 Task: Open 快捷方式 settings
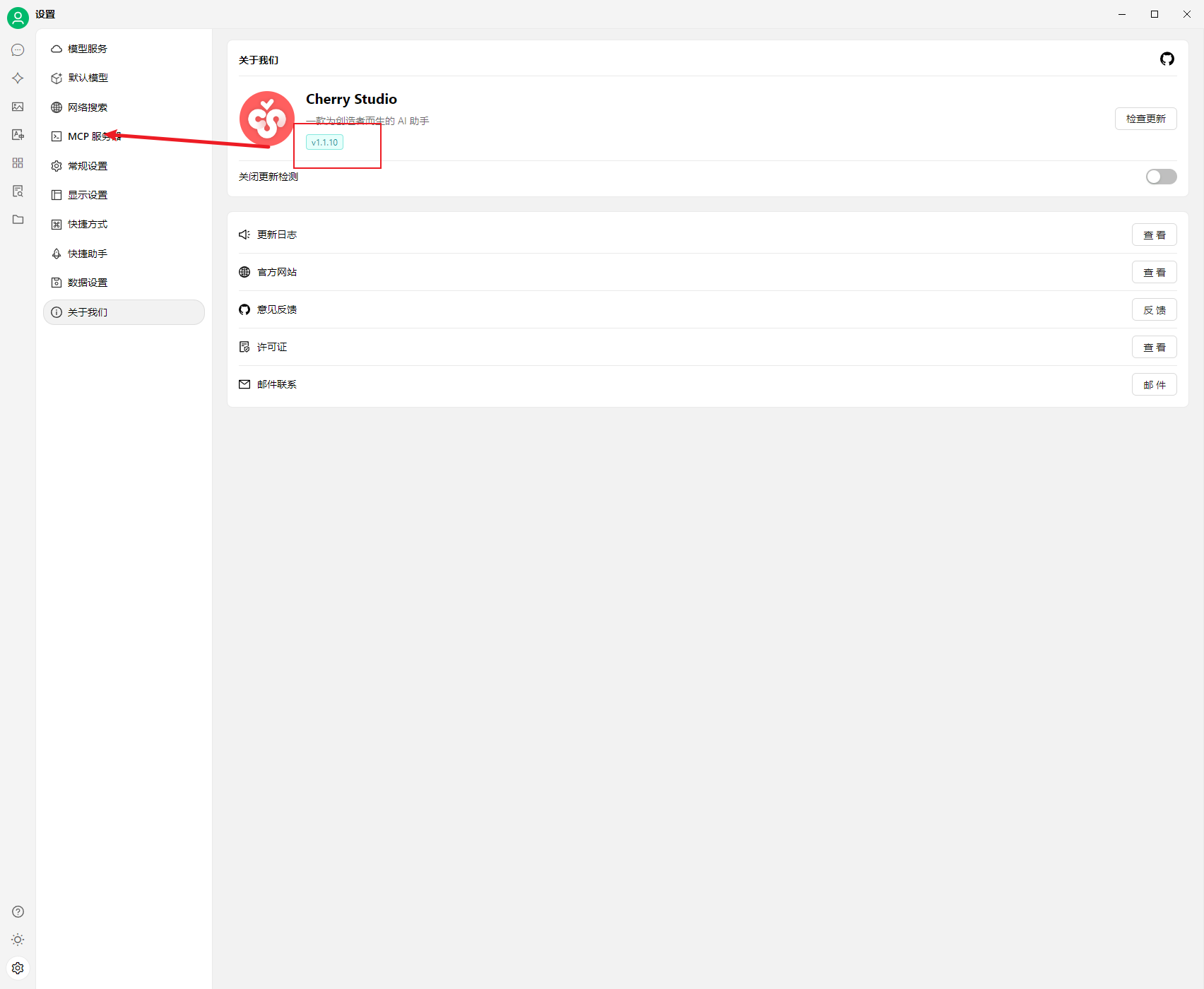124,225
